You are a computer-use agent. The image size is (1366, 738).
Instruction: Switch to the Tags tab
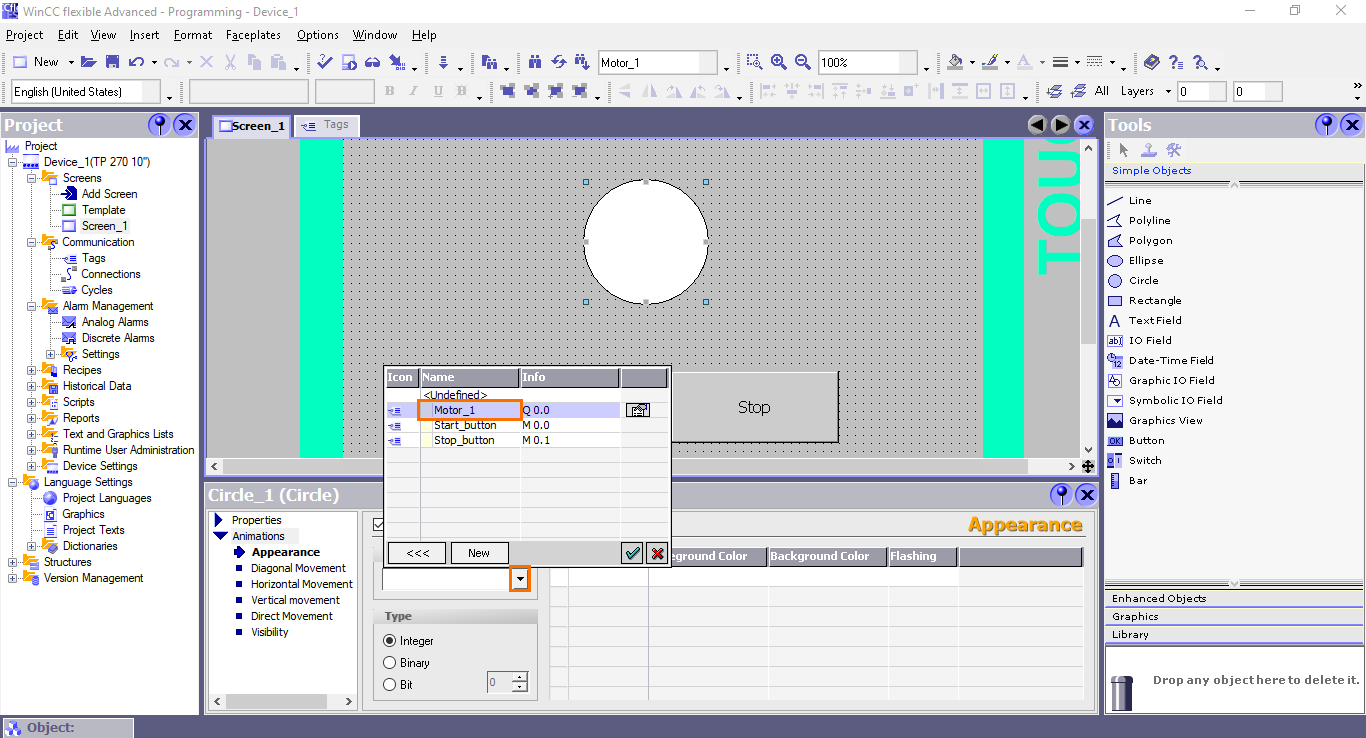326,125
